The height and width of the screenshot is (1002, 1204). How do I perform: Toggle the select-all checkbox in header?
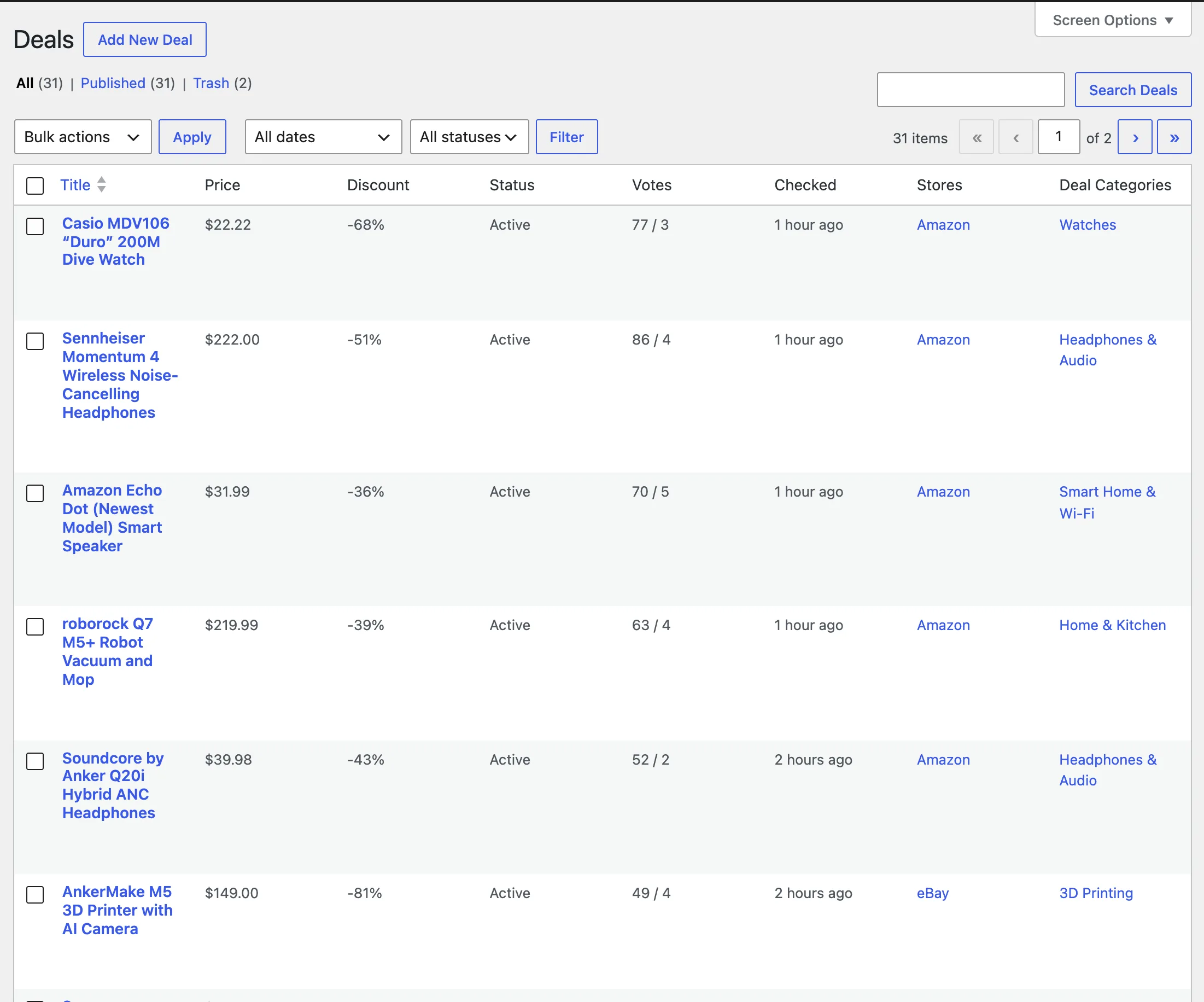point(35,186)
